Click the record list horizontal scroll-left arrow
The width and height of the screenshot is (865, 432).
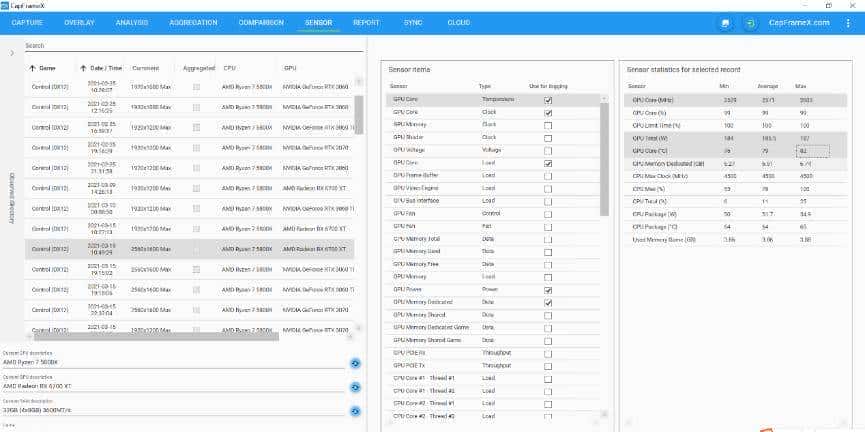[x=29, y=336]
